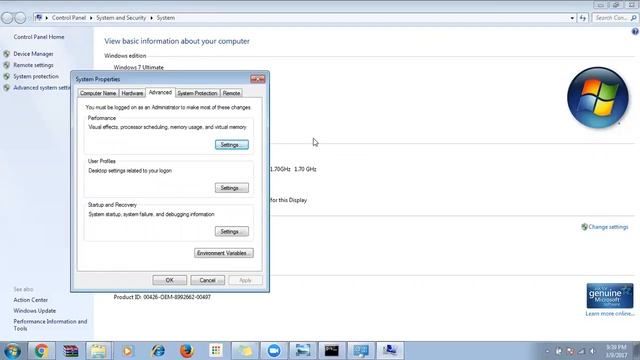Switch to System control panel taskbar icon

click(x=390, y=351)
